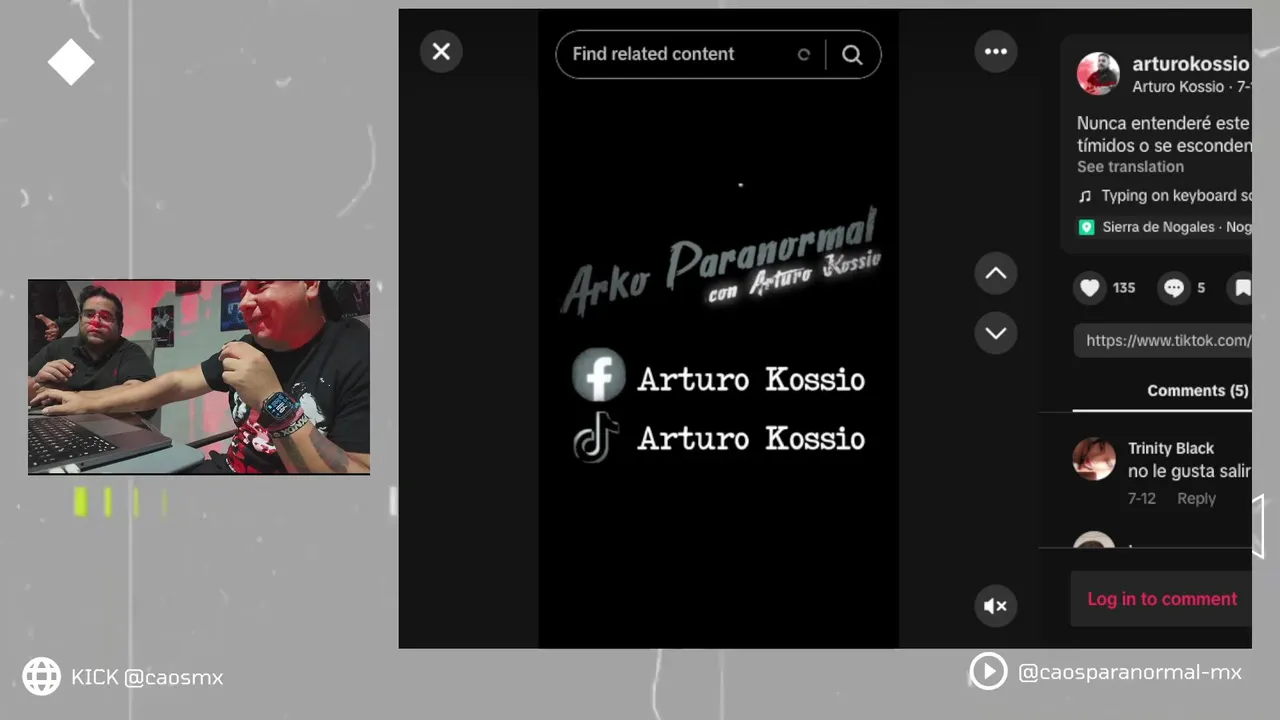Click the KICK globe icon
This screenshot has height=720, width=1280.
42,677
